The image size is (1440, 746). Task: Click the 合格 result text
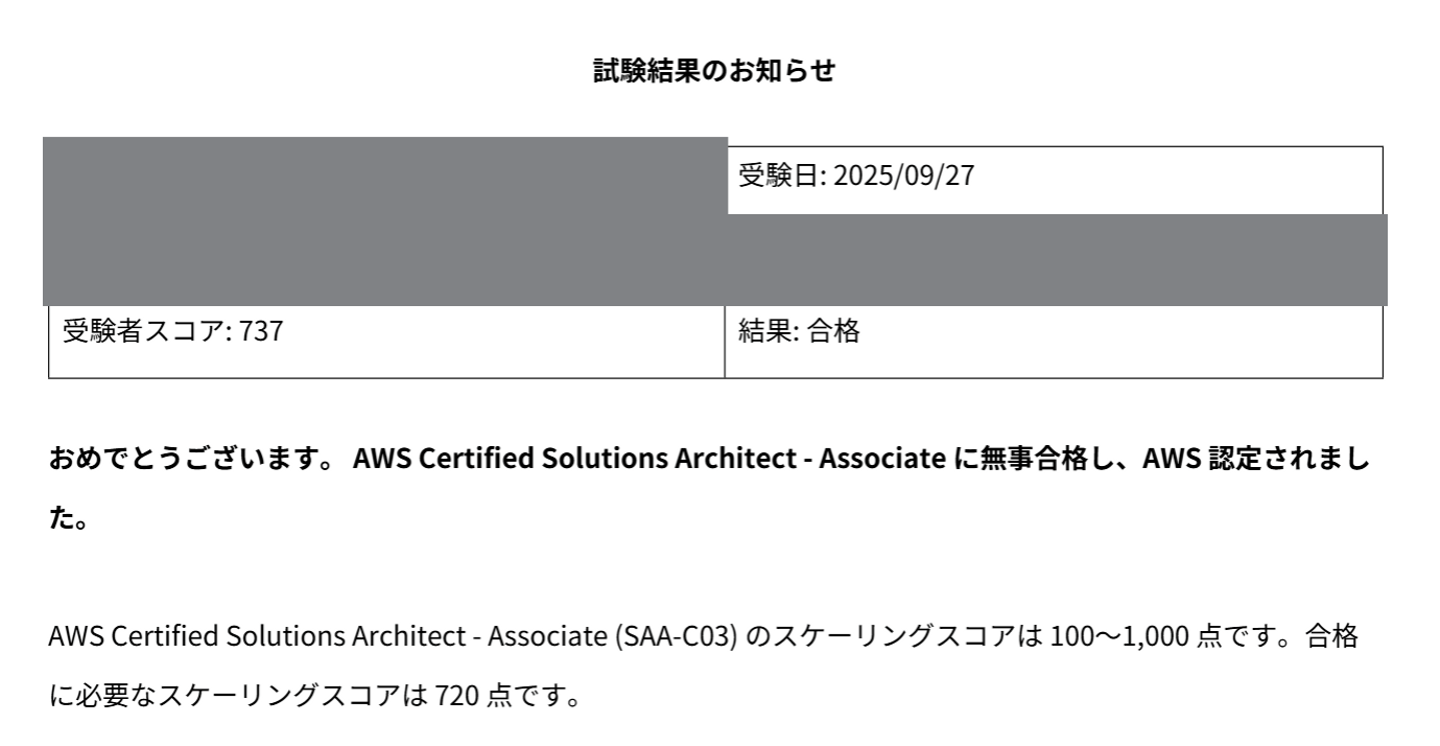click(833, 331)
